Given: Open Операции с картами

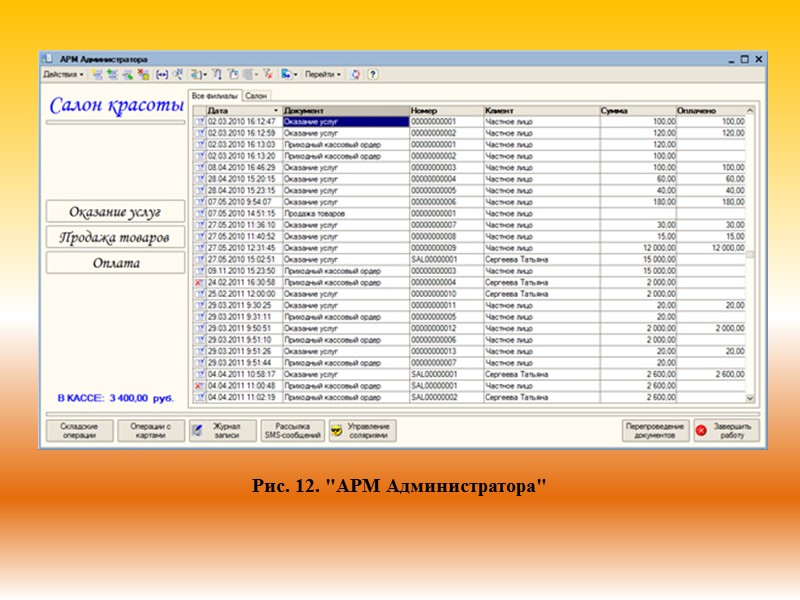Looking at the screenshot, I should point(151,431).
